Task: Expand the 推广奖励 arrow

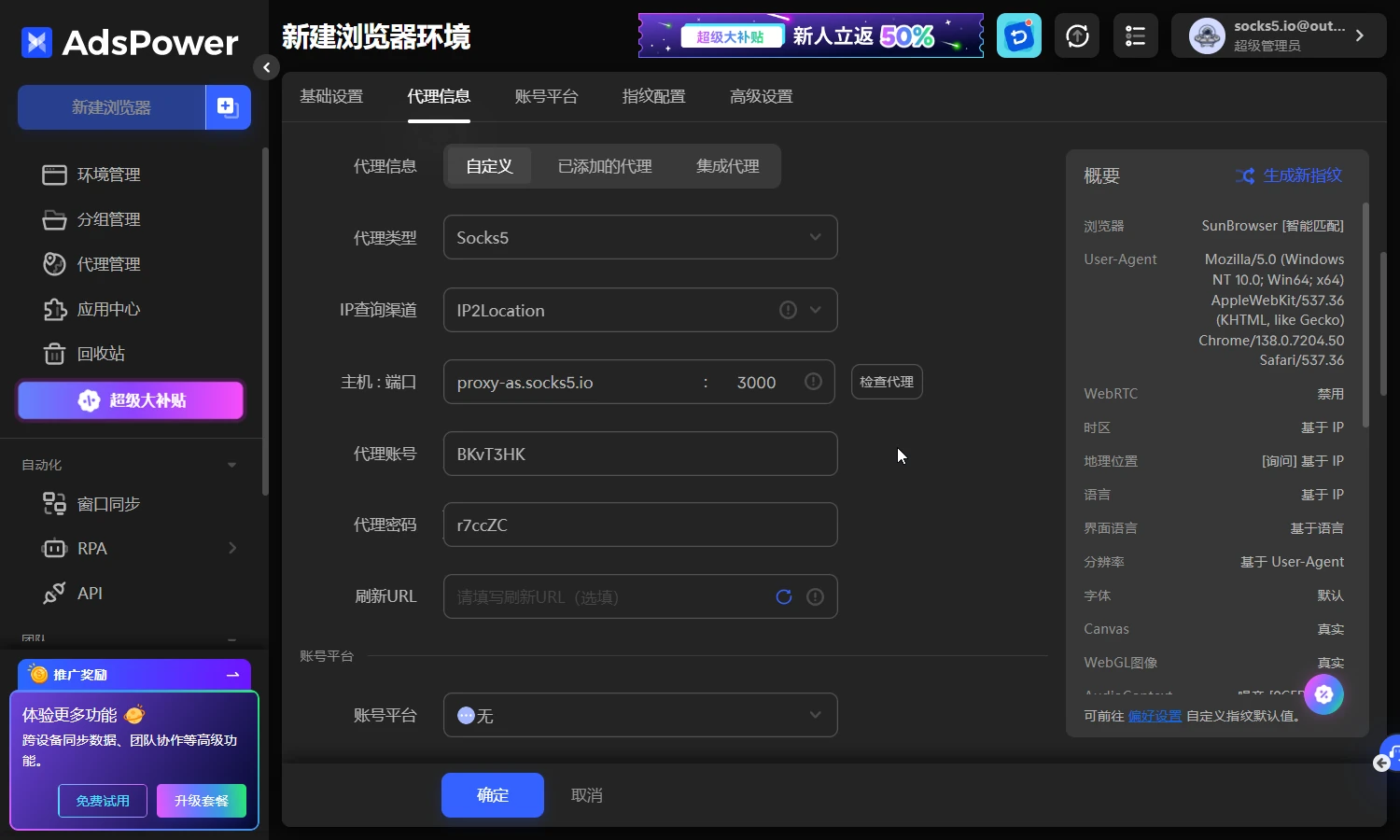Action: (x=233, y=675)
